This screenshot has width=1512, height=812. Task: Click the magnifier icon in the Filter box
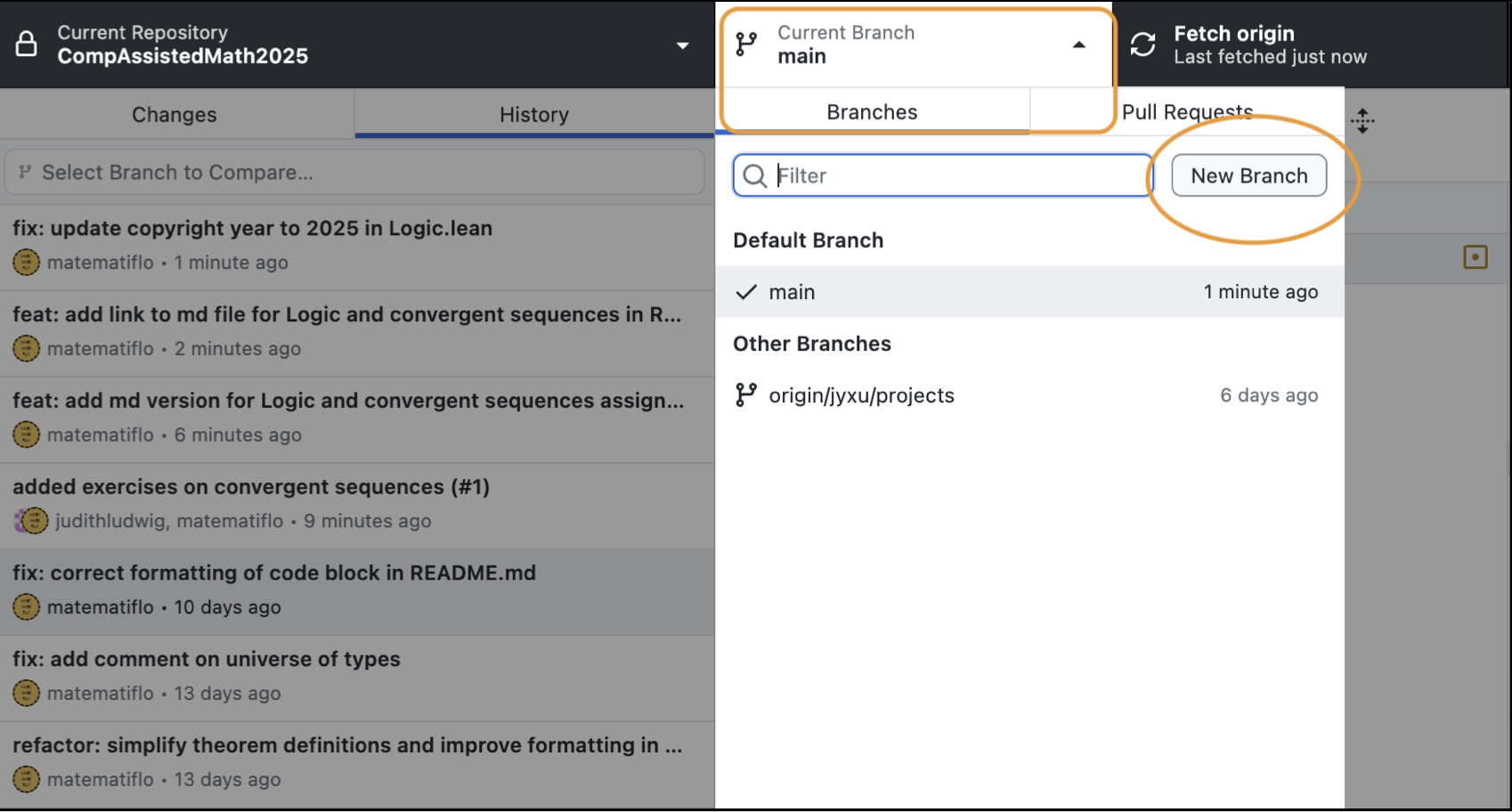tap(754, 176)
